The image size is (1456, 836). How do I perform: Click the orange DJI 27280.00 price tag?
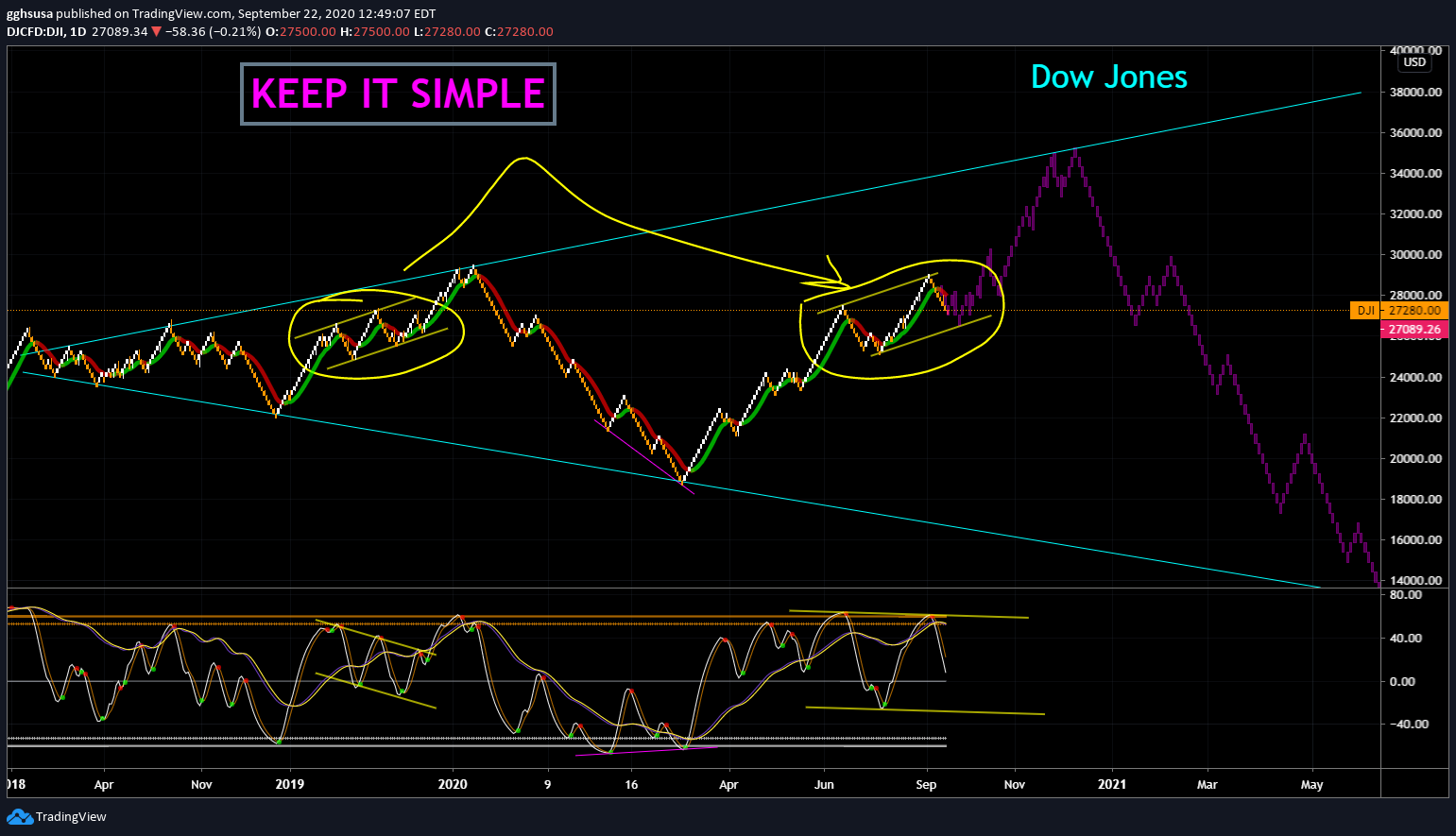tap(1399, 310)
